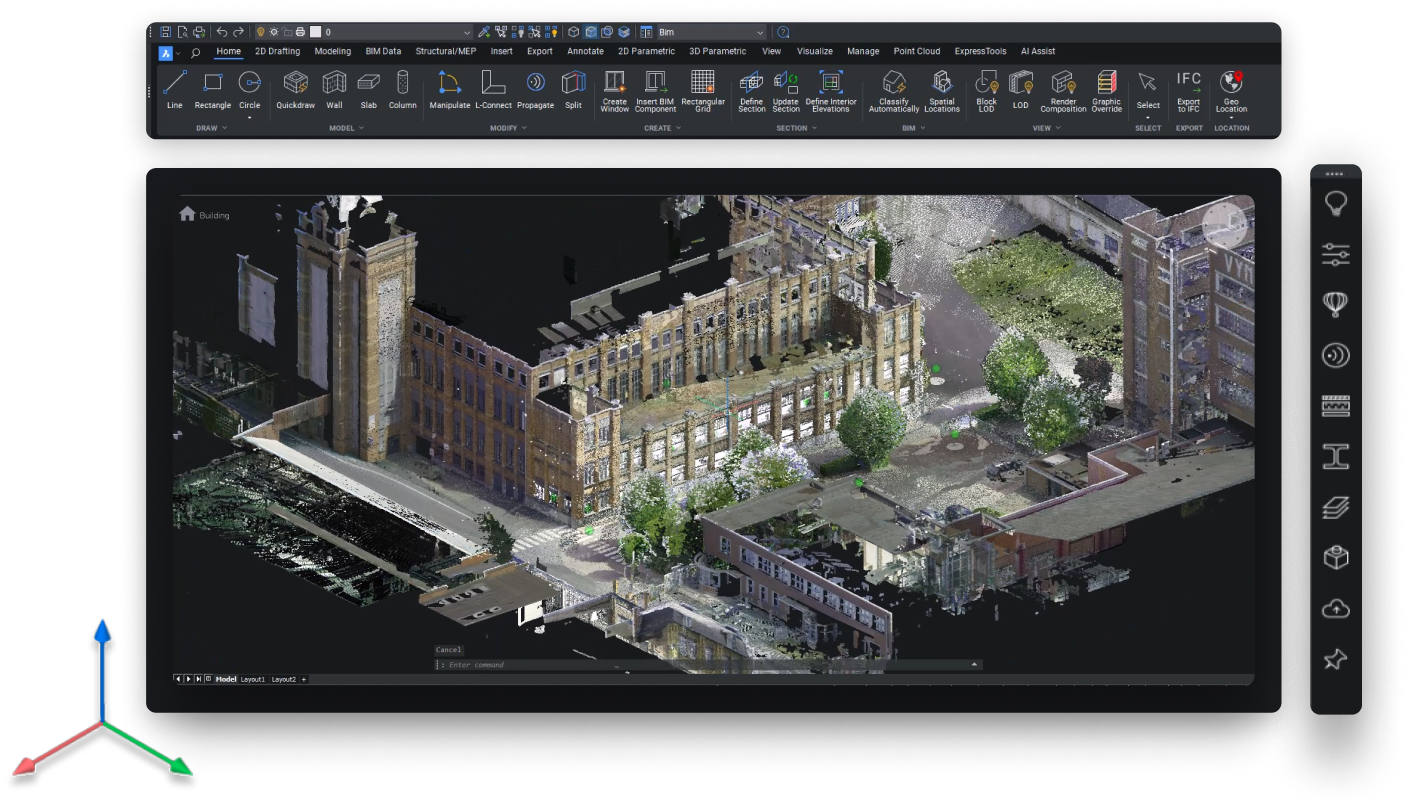The width and height of the screenshot is (1410, 811).
Task: Open the layer selection dropdown
Action: (x=466, y=32)
